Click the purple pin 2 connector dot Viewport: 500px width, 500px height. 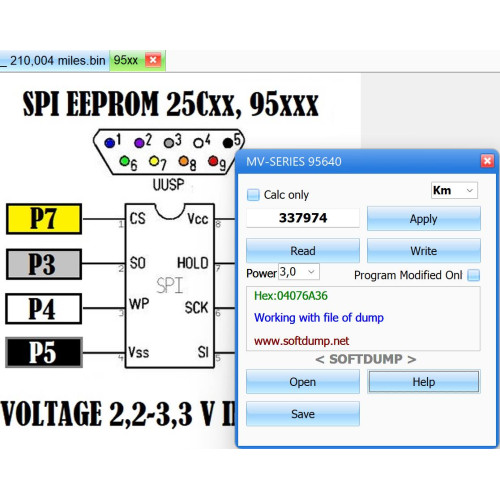click(x=139, y=143)
